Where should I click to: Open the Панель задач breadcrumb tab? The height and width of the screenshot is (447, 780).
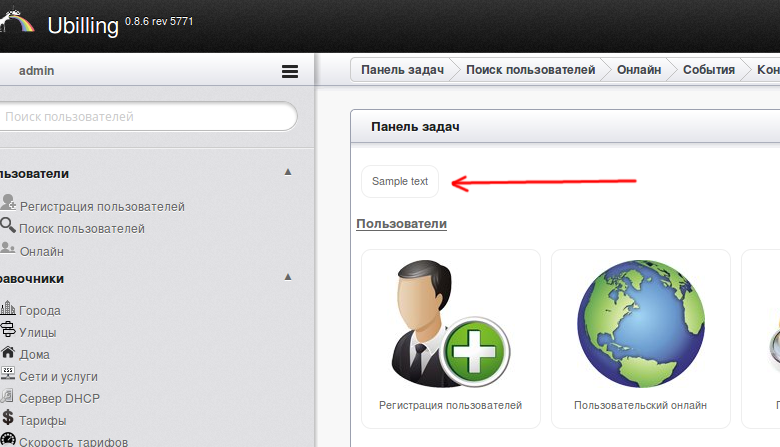point(401,69)
